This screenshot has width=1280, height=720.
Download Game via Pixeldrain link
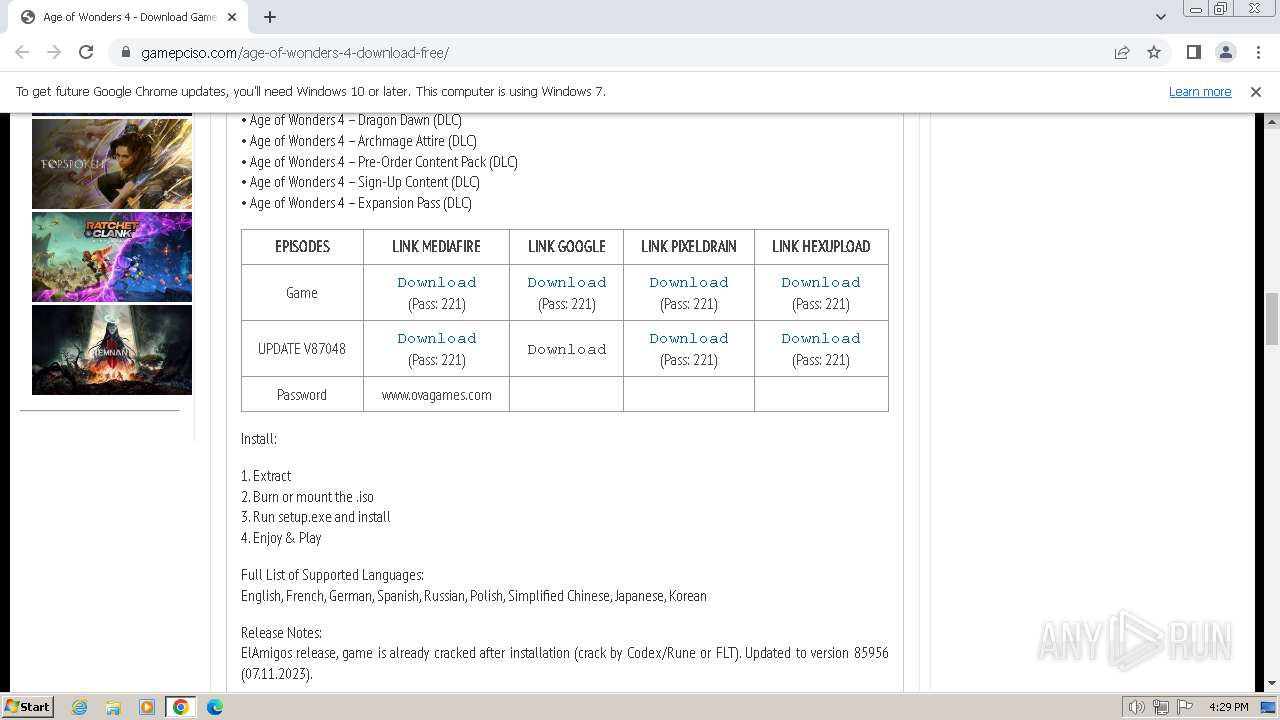coord(688,282)
